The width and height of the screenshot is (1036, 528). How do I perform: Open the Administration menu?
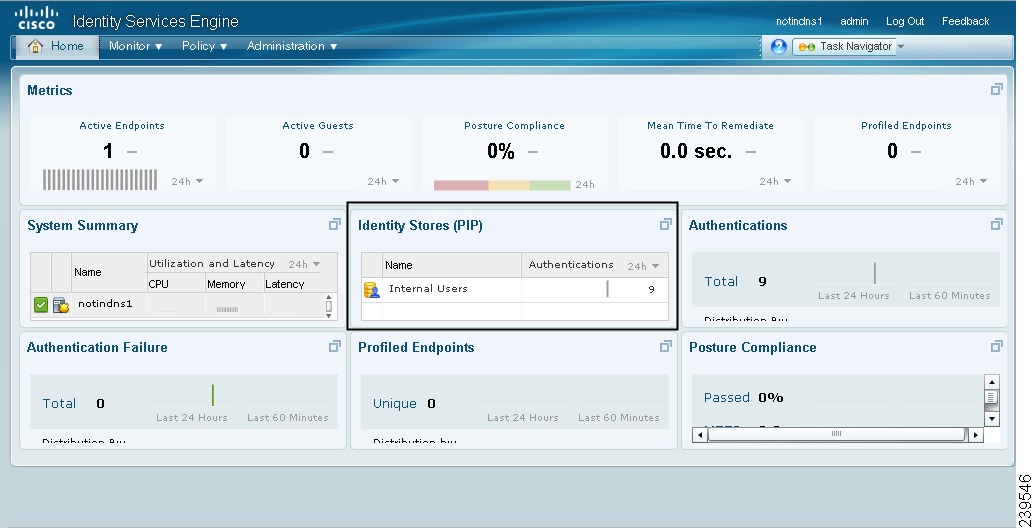291,46
